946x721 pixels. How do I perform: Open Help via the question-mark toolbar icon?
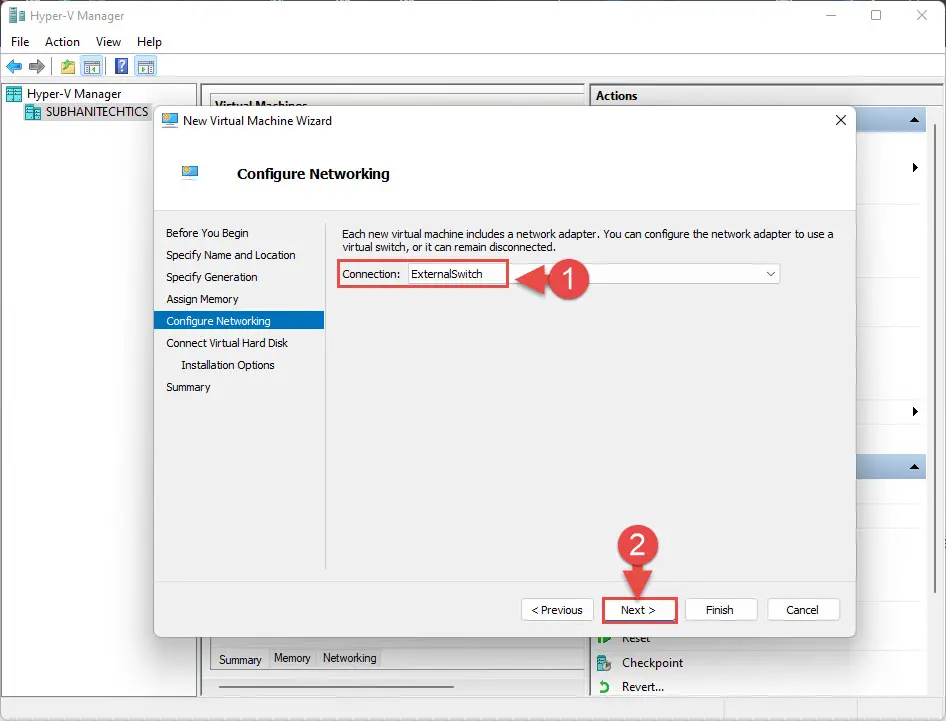[x=121, y=66]
